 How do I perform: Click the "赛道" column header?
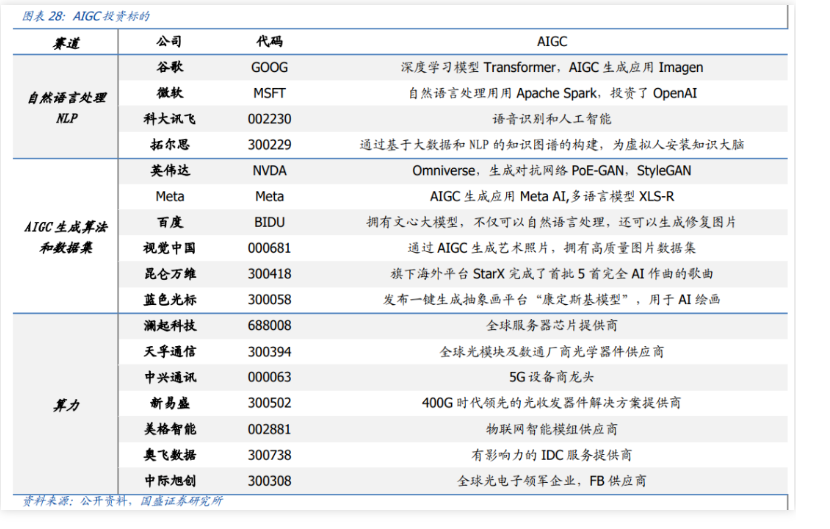[x=66, y=42]
